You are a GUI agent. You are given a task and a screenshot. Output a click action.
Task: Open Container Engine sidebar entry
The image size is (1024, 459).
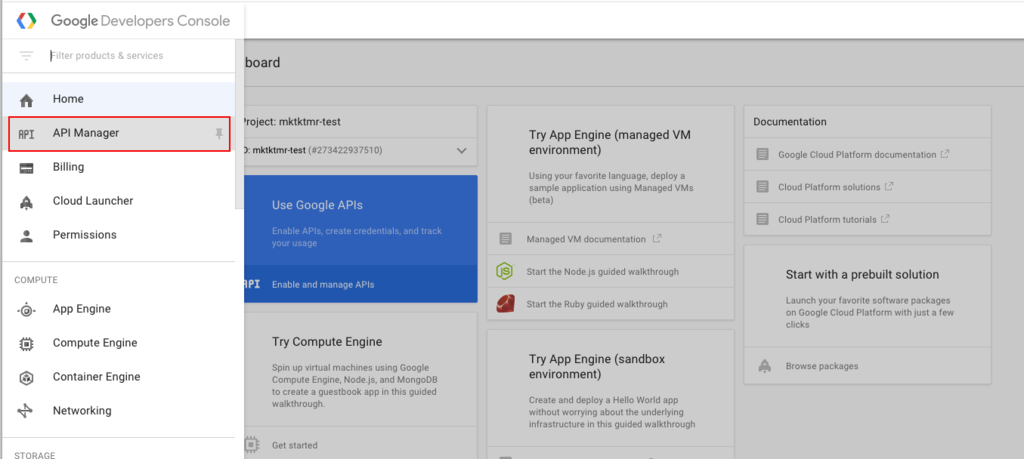[118, 377]
